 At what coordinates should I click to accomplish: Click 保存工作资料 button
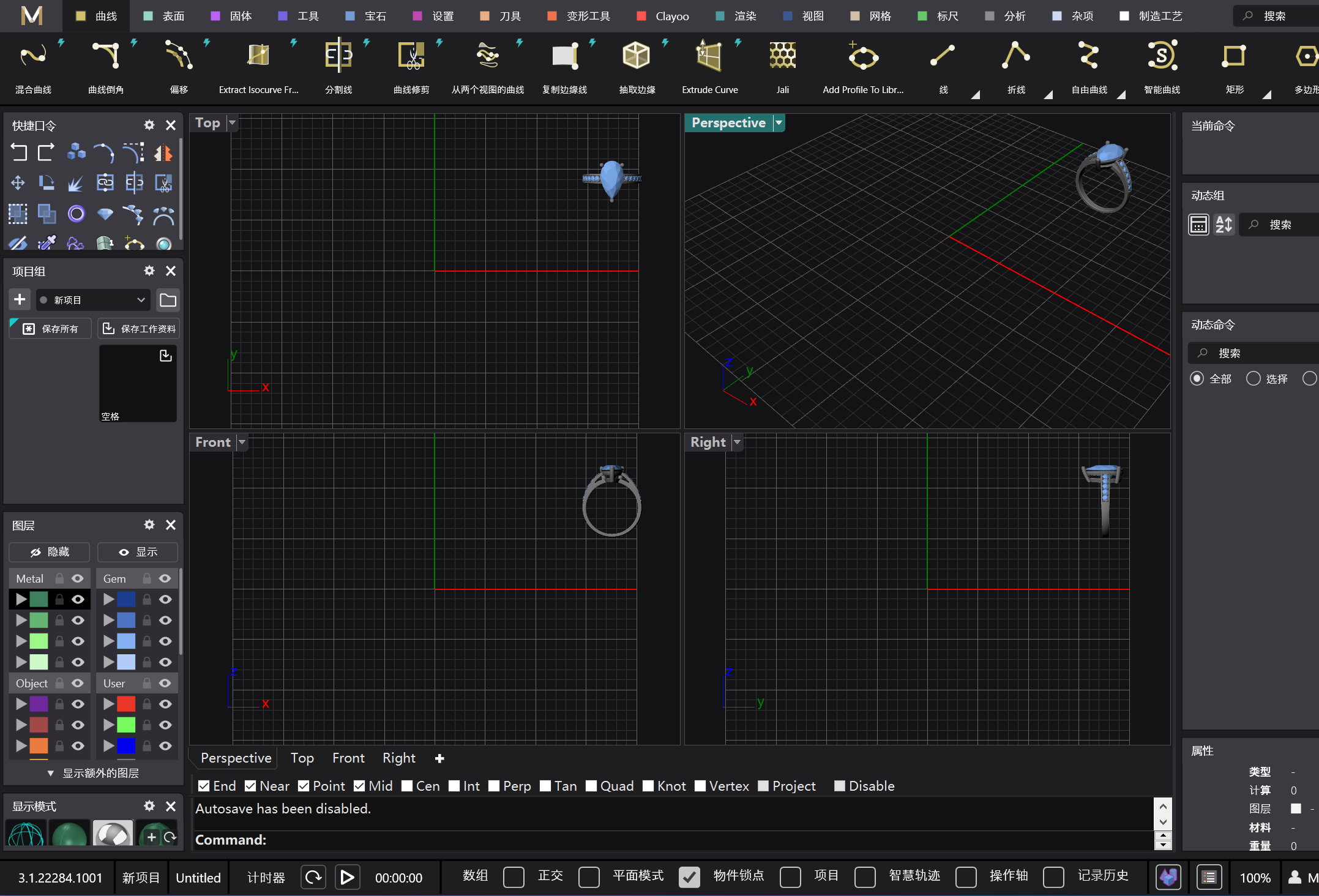(138, 329)
